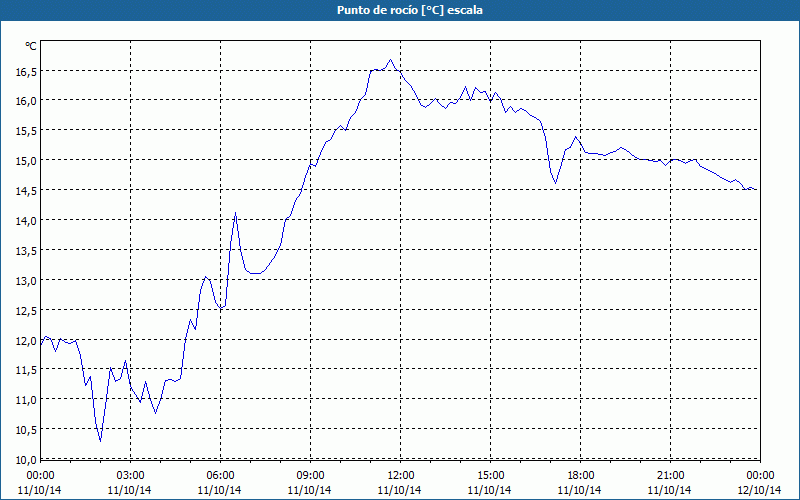The image size is (800, 500).
Task: Click the chart title 'Punto de rocío [°C] escala'
Action: pyautogui.click(x=410, y=10)
